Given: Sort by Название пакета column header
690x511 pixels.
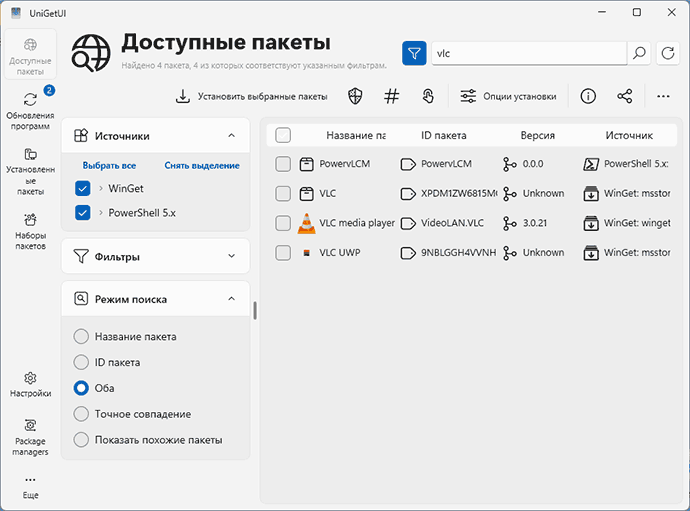Looking at the screenshot, I should [356, 136].
